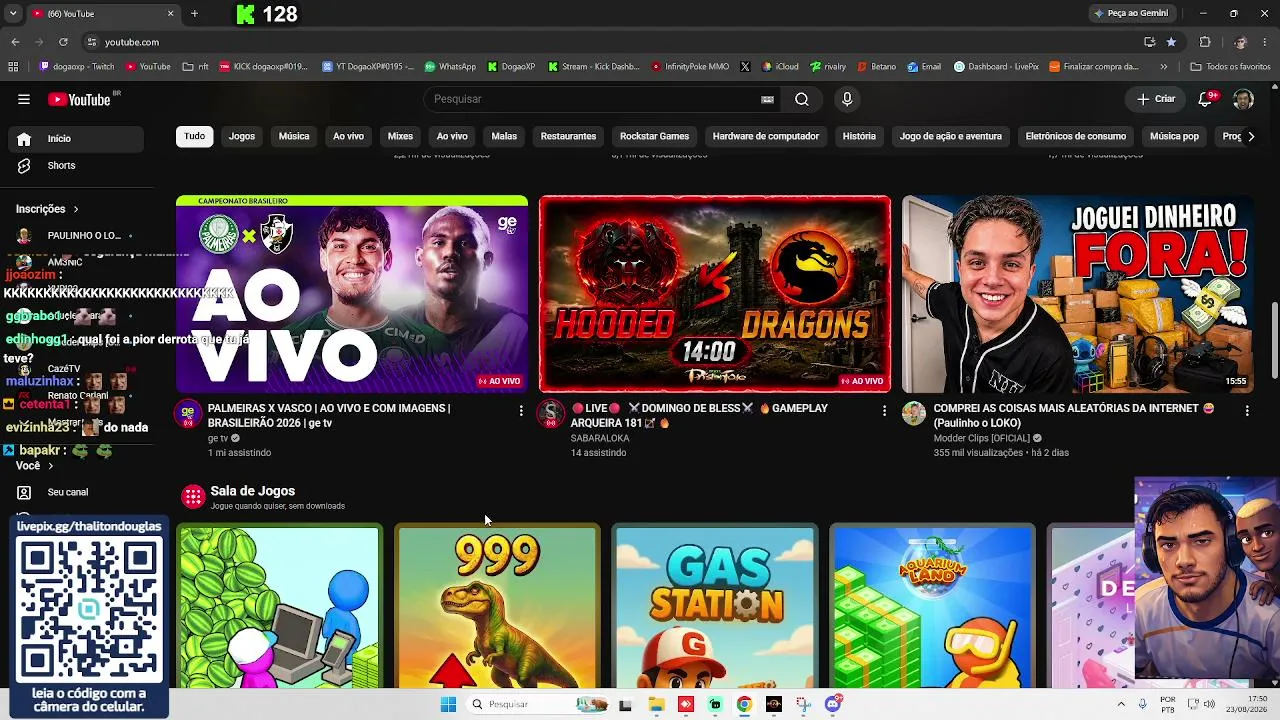Open the Aquarium Land game card
Screen dimensions: 1280x720
click(932, 606)
